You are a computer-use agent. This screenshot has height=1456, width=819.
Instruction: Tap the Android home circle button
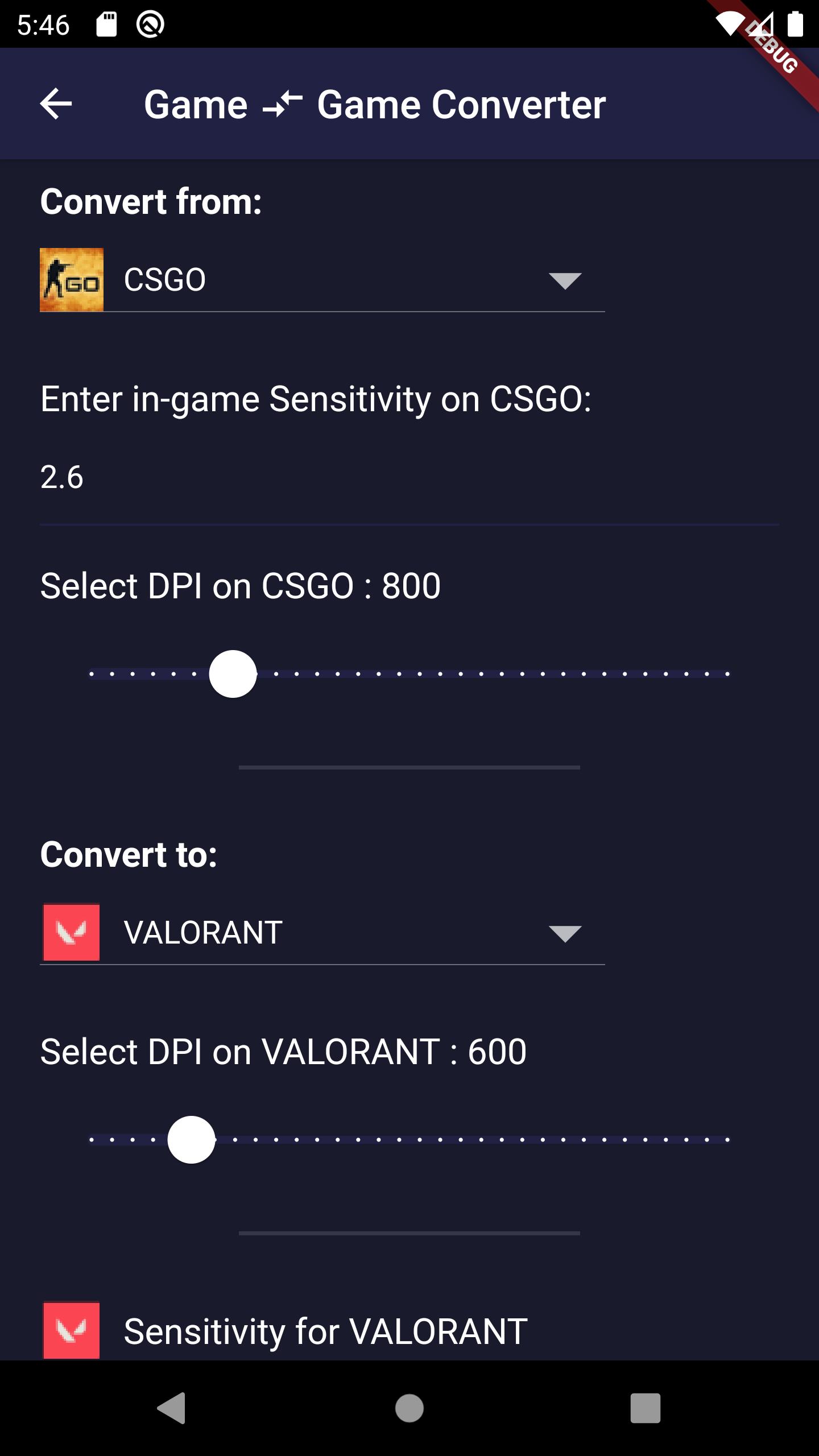pos(409,1408)
